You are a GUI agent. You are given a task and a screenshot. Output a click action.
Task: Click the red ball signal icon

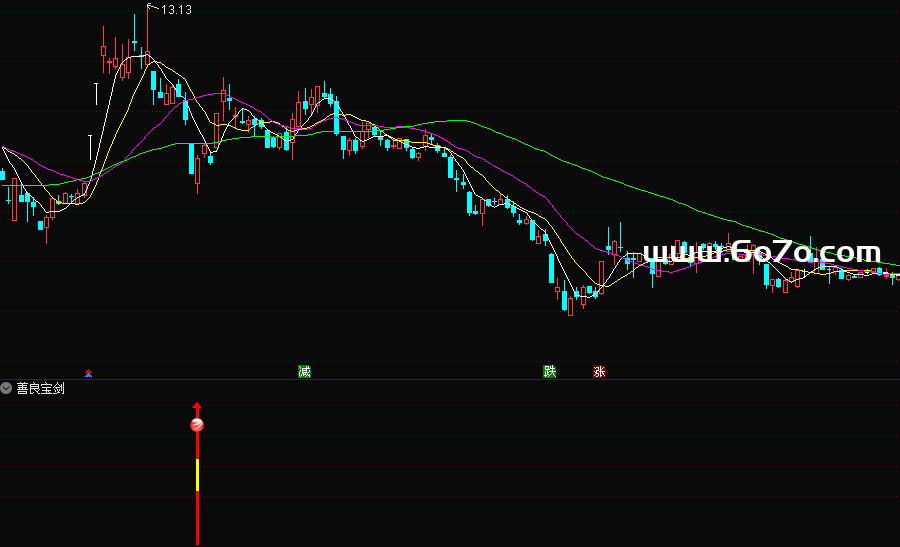pos(197,425)
